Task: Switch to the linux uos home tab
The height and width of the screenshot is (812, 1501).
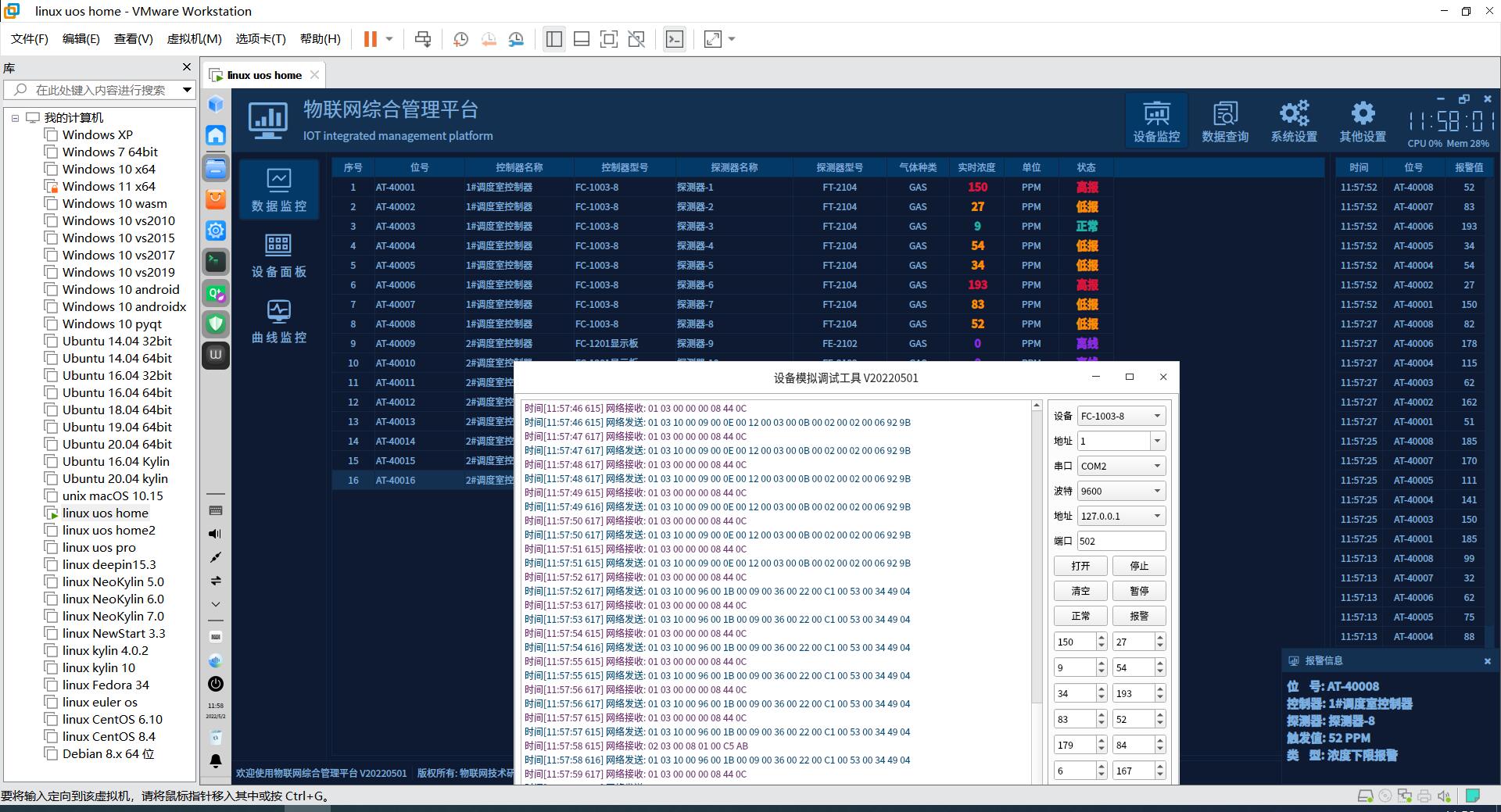Action: [264, 75]
